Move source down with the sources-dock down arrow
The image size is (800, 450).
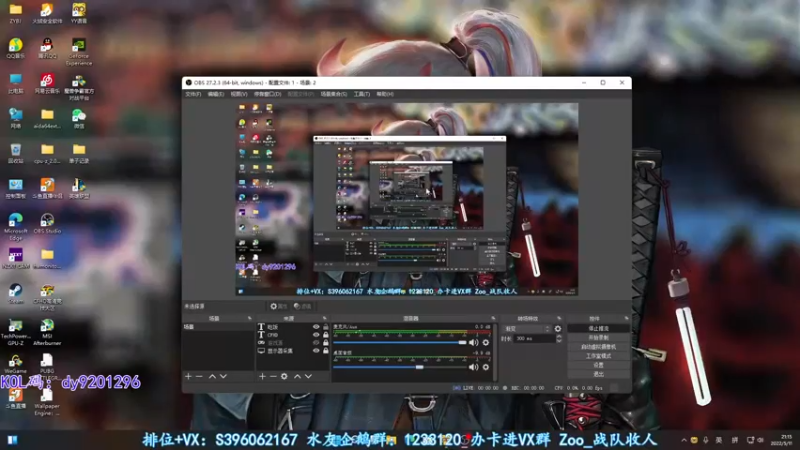coord(308,377)
